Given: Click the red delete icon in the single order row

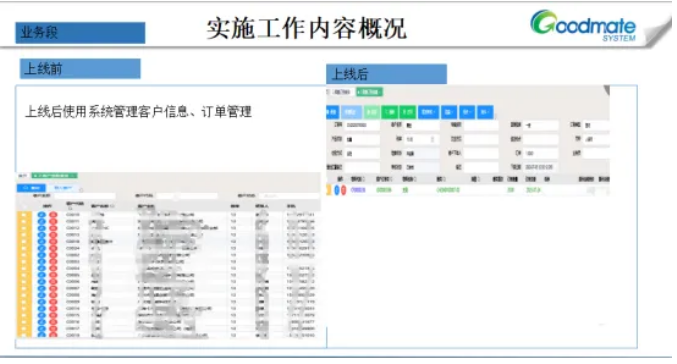Looking at the screenshot, I should click(x=343, y=190).
